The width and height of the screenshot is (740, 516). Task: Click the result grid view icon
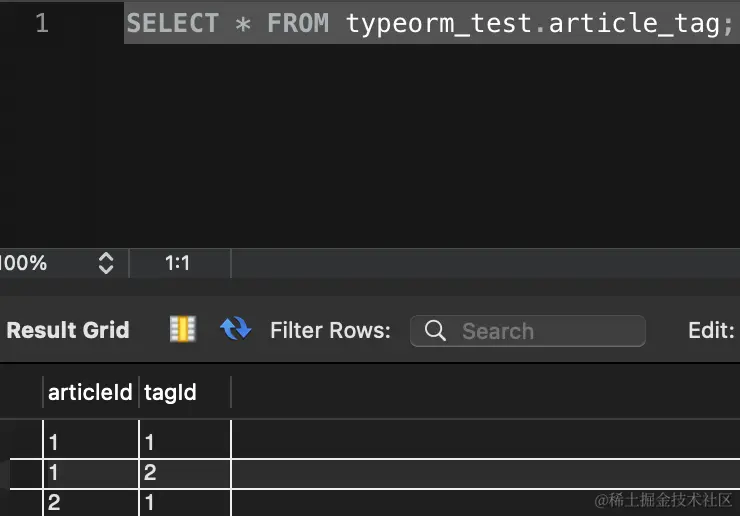click(x=182, y=330)
